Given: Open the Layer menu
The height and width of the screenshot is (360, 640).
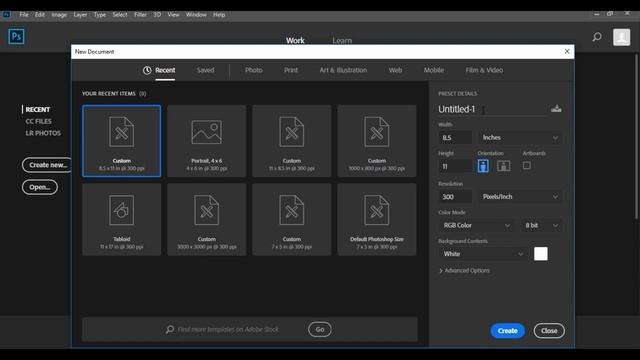Looking at the screenshot, I should pyautogui.click(x=80, y=15).
